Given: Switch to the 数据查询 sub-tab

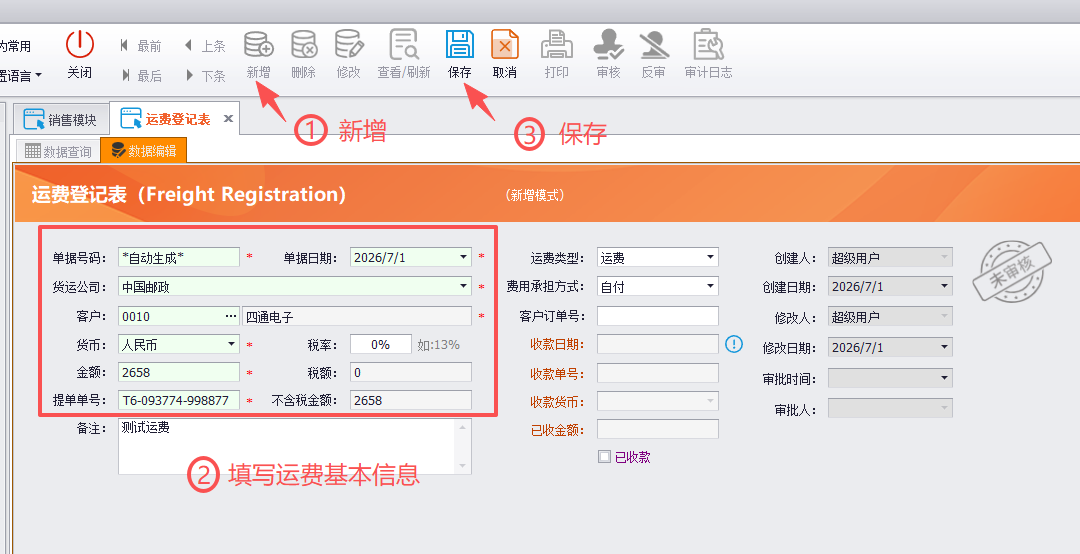Looking at the screenshot, I should (x=59, y=151).
